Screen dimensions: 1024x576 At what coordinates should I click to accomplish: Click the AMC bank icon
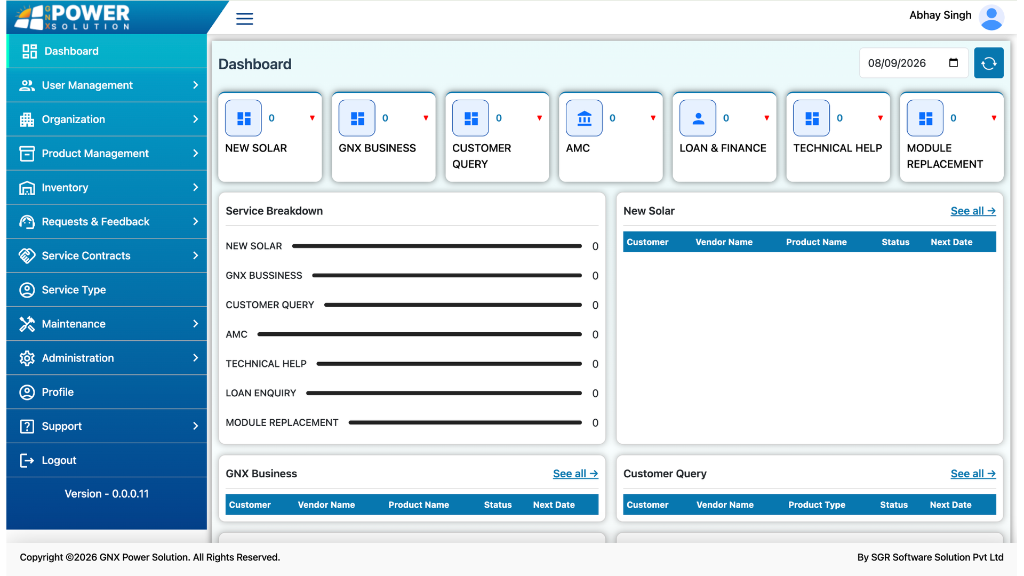584,118
